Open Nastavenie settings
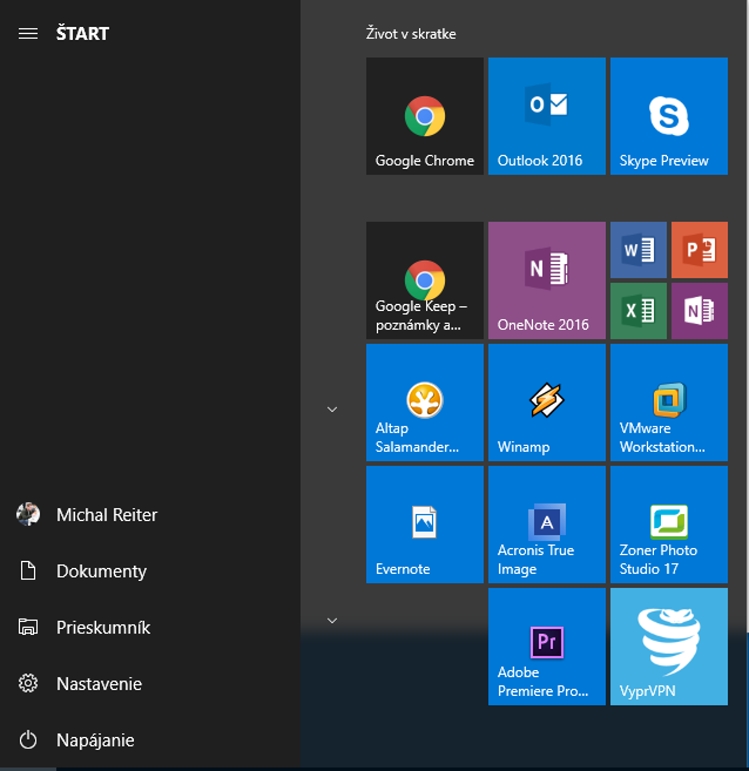Viewport: 749px width, 771px height. (98, 684)
